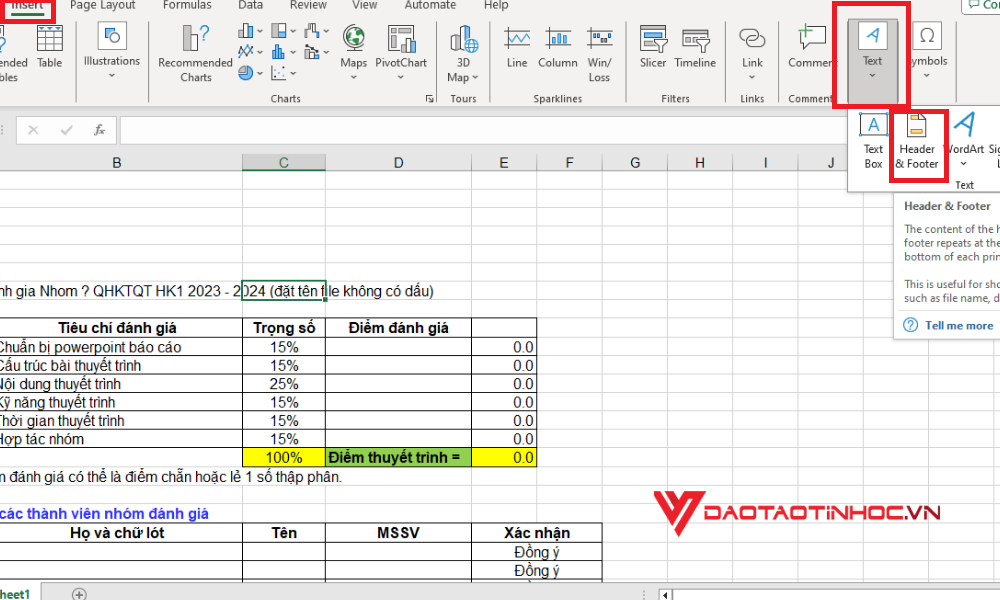Viewport: 1000px width, 600px height.
Task: Insert a statistic histogram chart
Action: 279,52
